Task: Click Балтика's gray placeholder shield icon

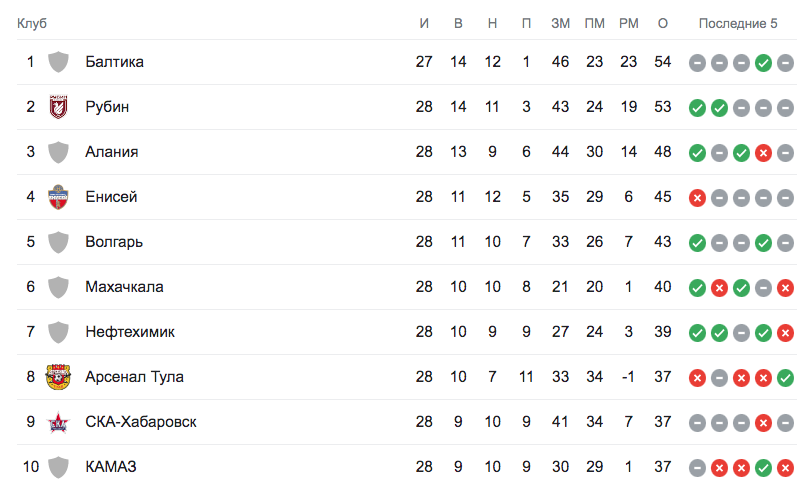Action: click(x=58, y=62)
